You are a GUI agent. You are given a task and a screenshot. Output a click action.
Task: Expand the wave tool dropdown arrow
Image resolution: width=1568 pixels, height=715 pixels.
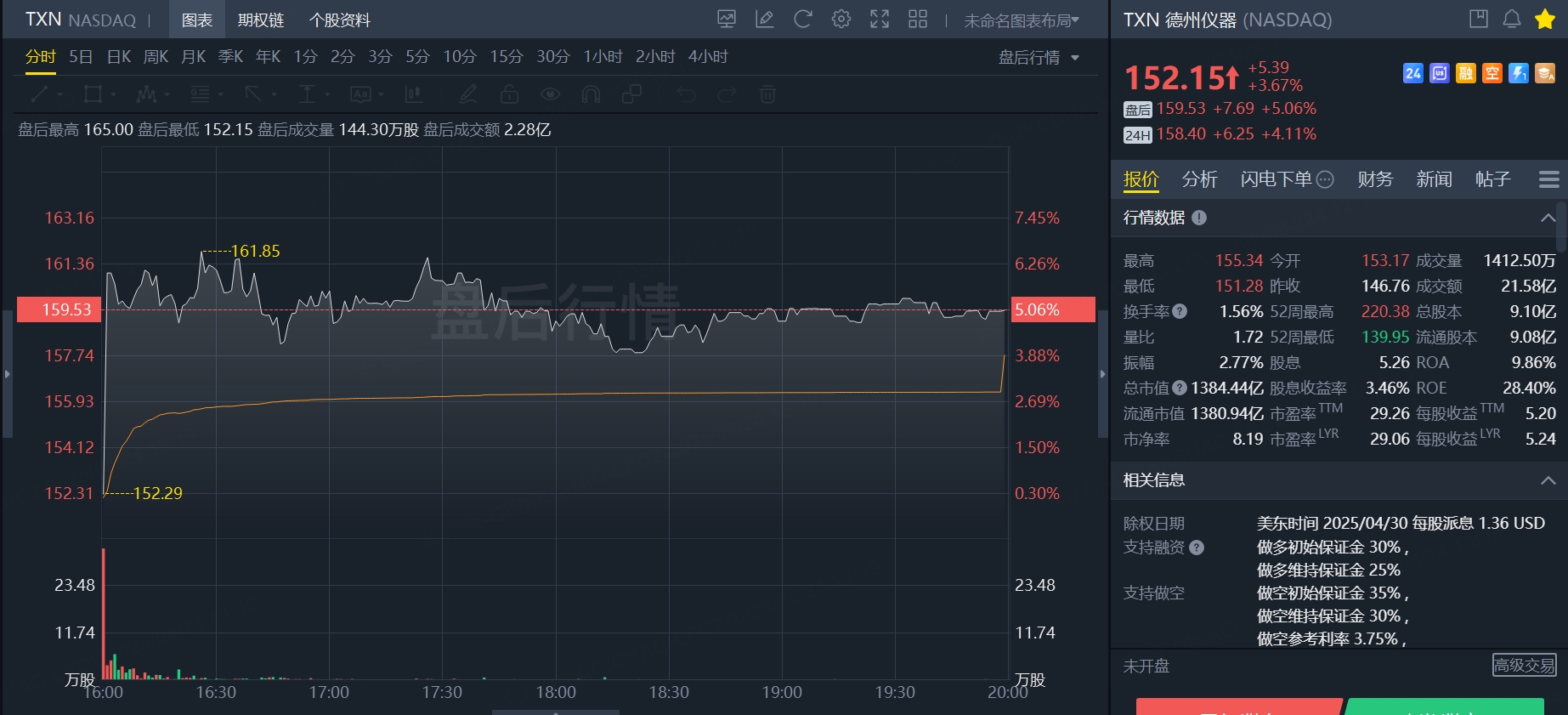pyautogui.click(x=167, y=94)
